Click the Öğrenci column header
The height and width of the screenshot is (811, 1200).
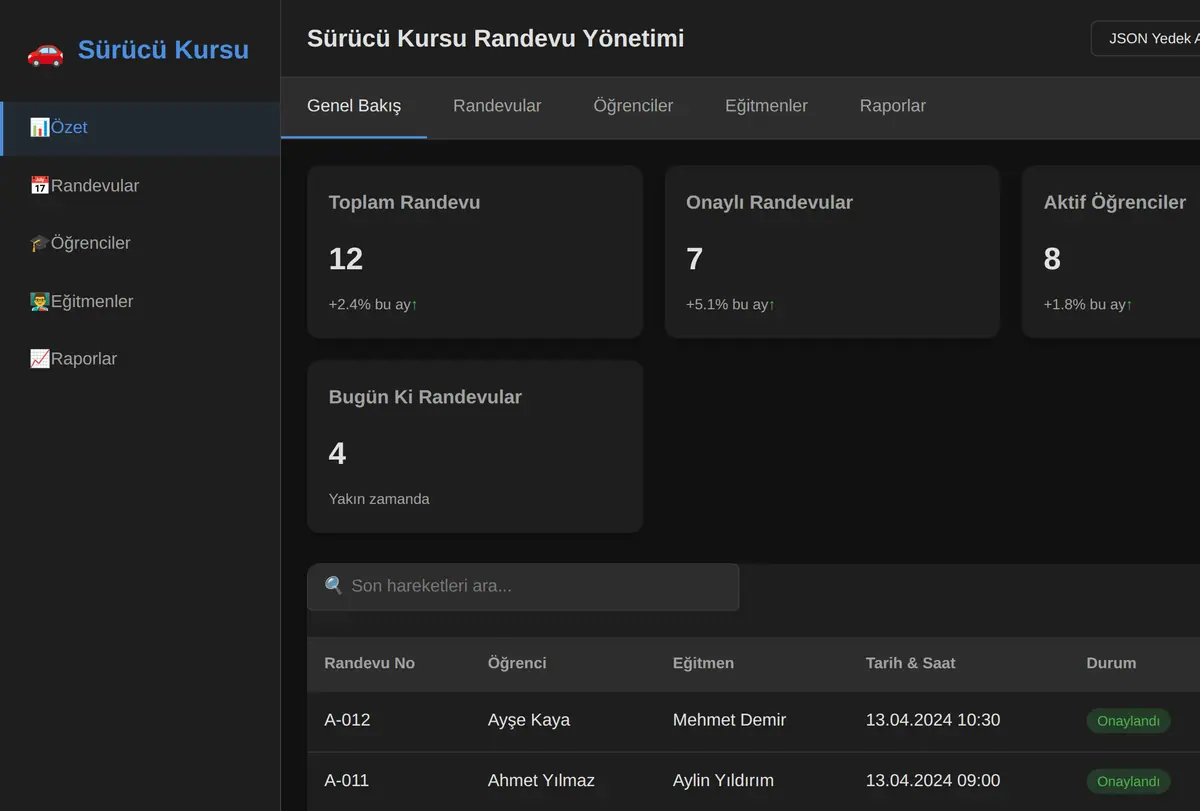[517, 664]
